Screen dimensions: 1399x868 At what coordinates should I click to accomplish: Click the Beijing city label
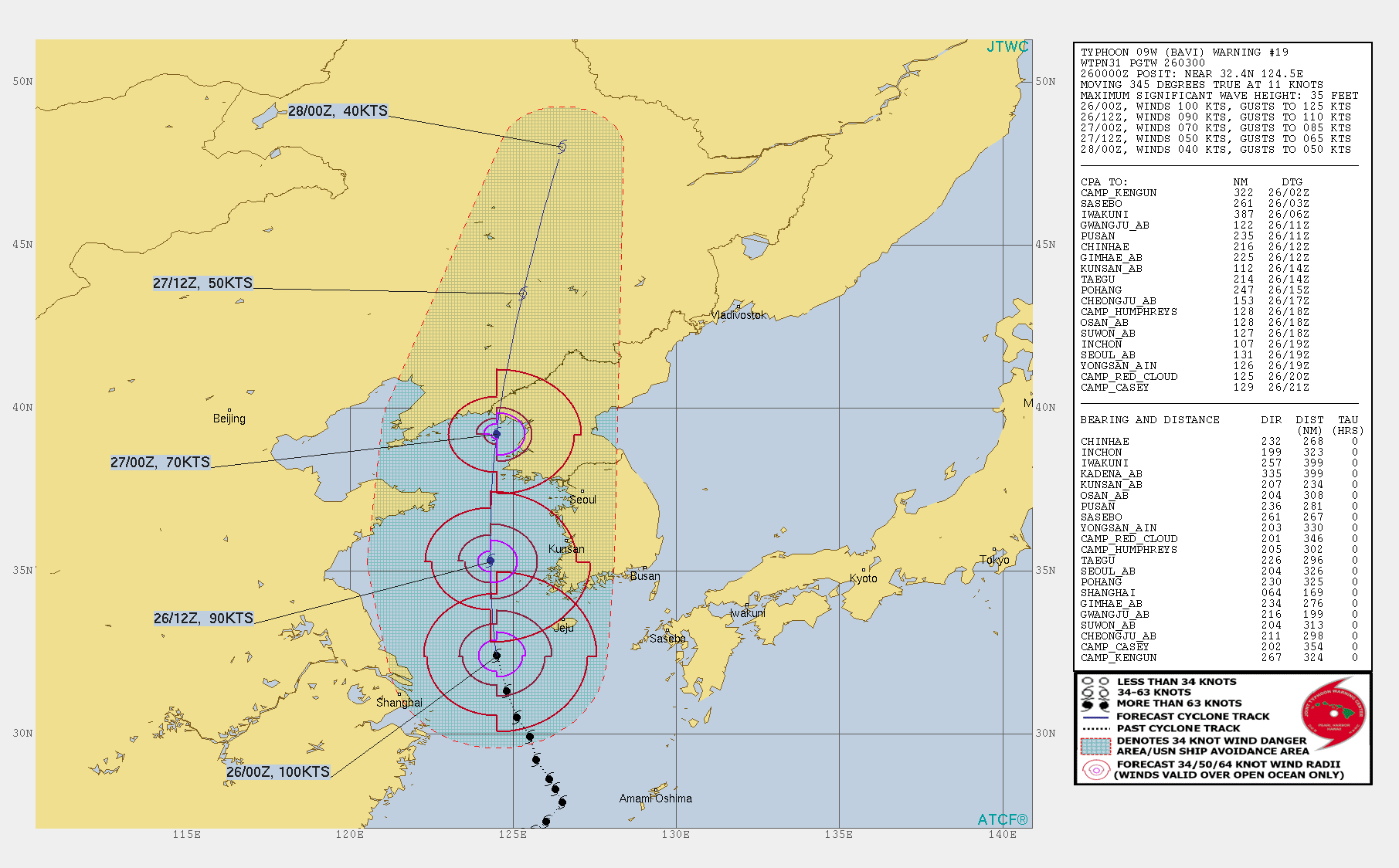tap(229, 419)
